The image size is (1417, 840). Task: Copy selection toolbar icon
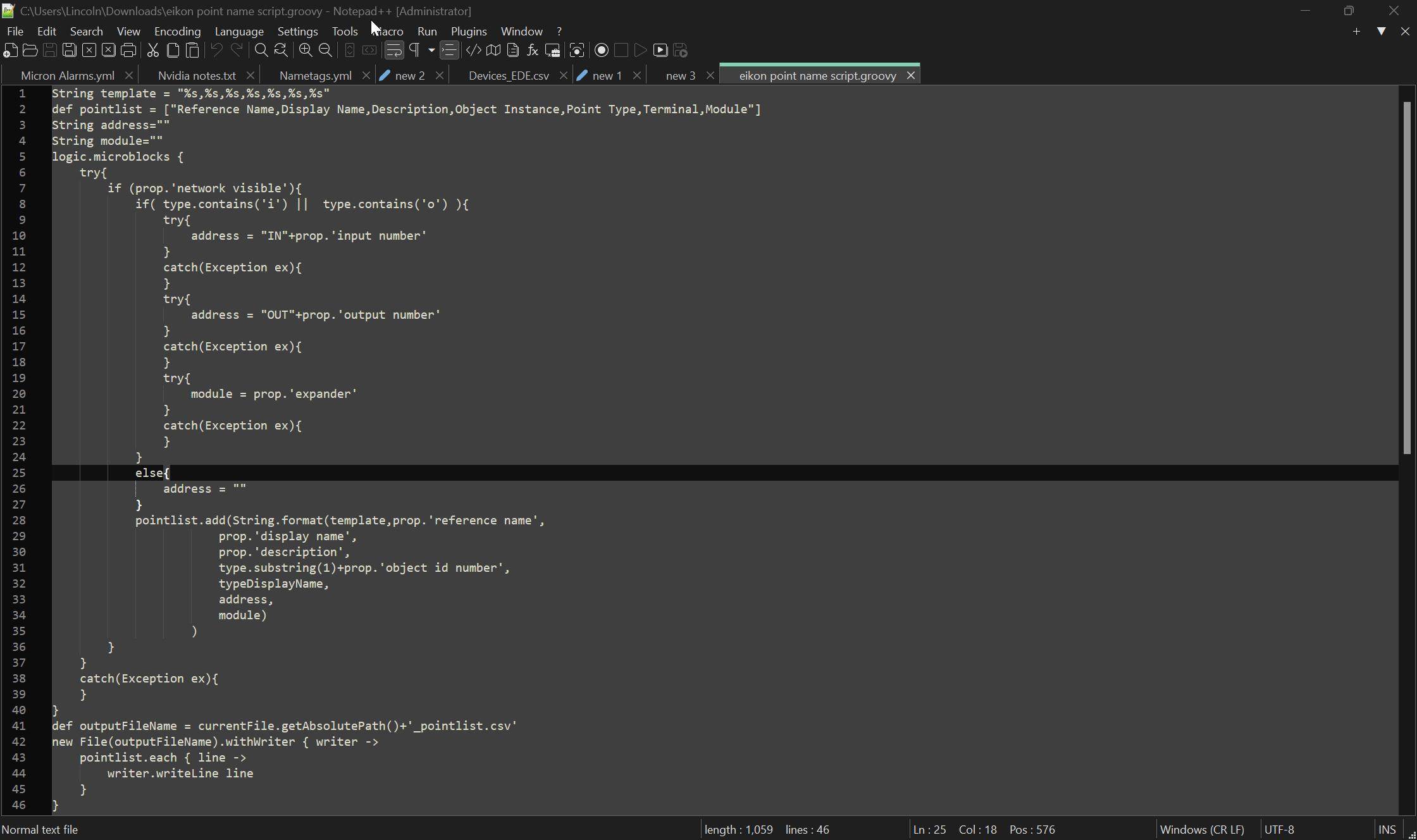(173, 51)
